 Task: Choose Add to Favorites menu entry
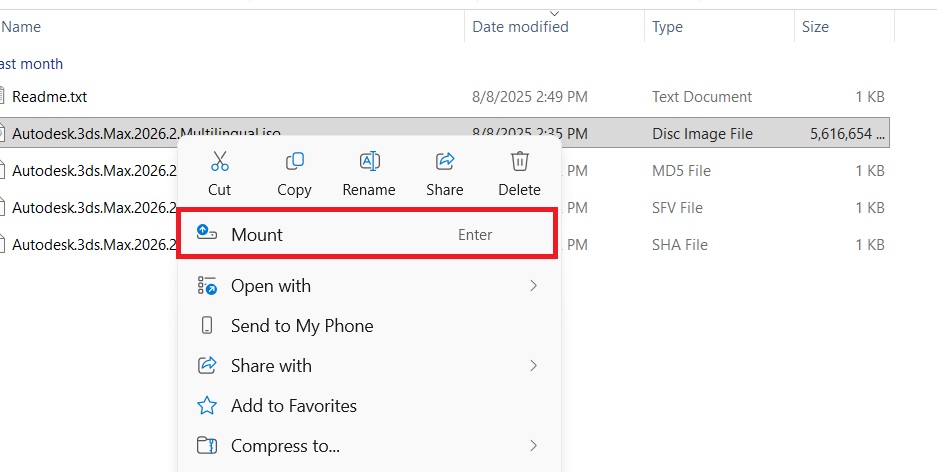point(293,406)
